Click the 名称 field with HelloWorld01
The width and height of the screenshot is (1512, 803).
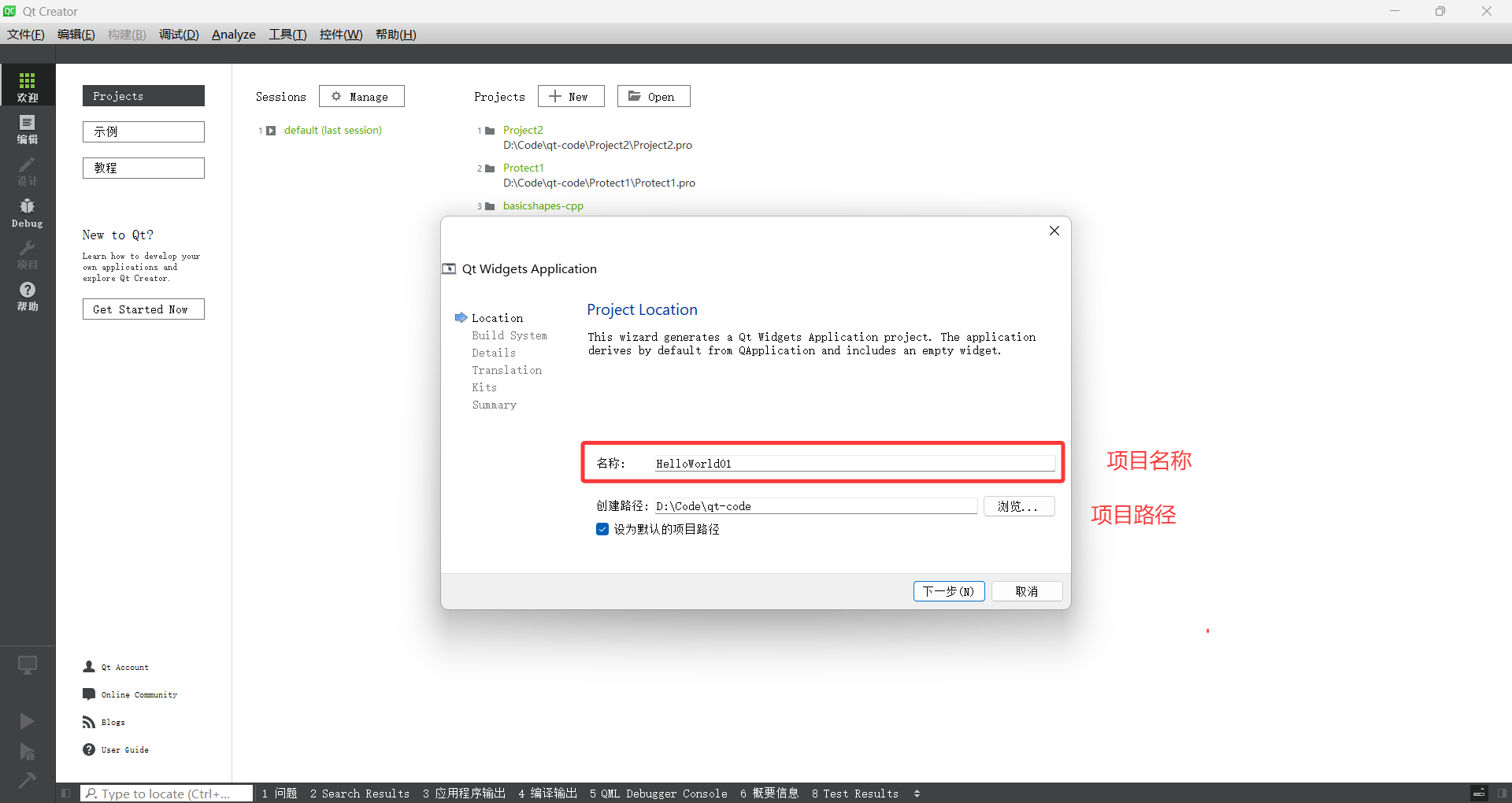point(855,463)
